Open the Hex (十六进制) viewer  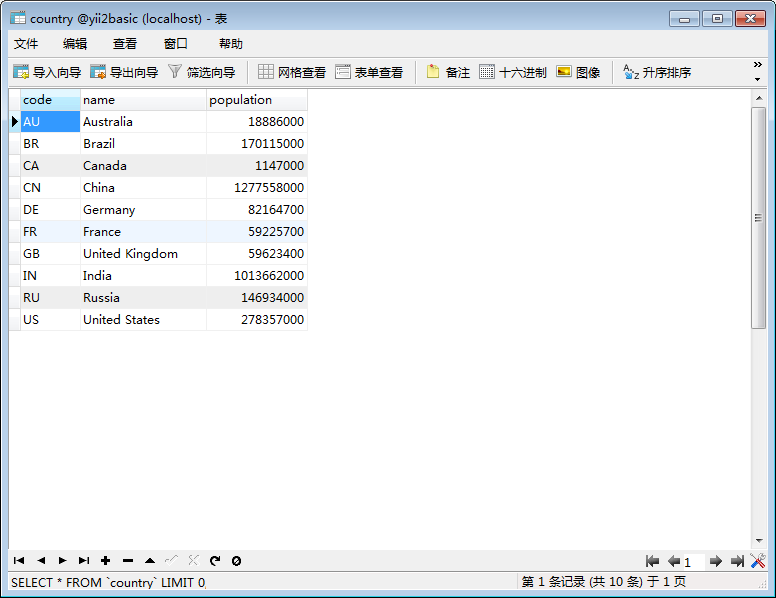click(x=513, y=72)
